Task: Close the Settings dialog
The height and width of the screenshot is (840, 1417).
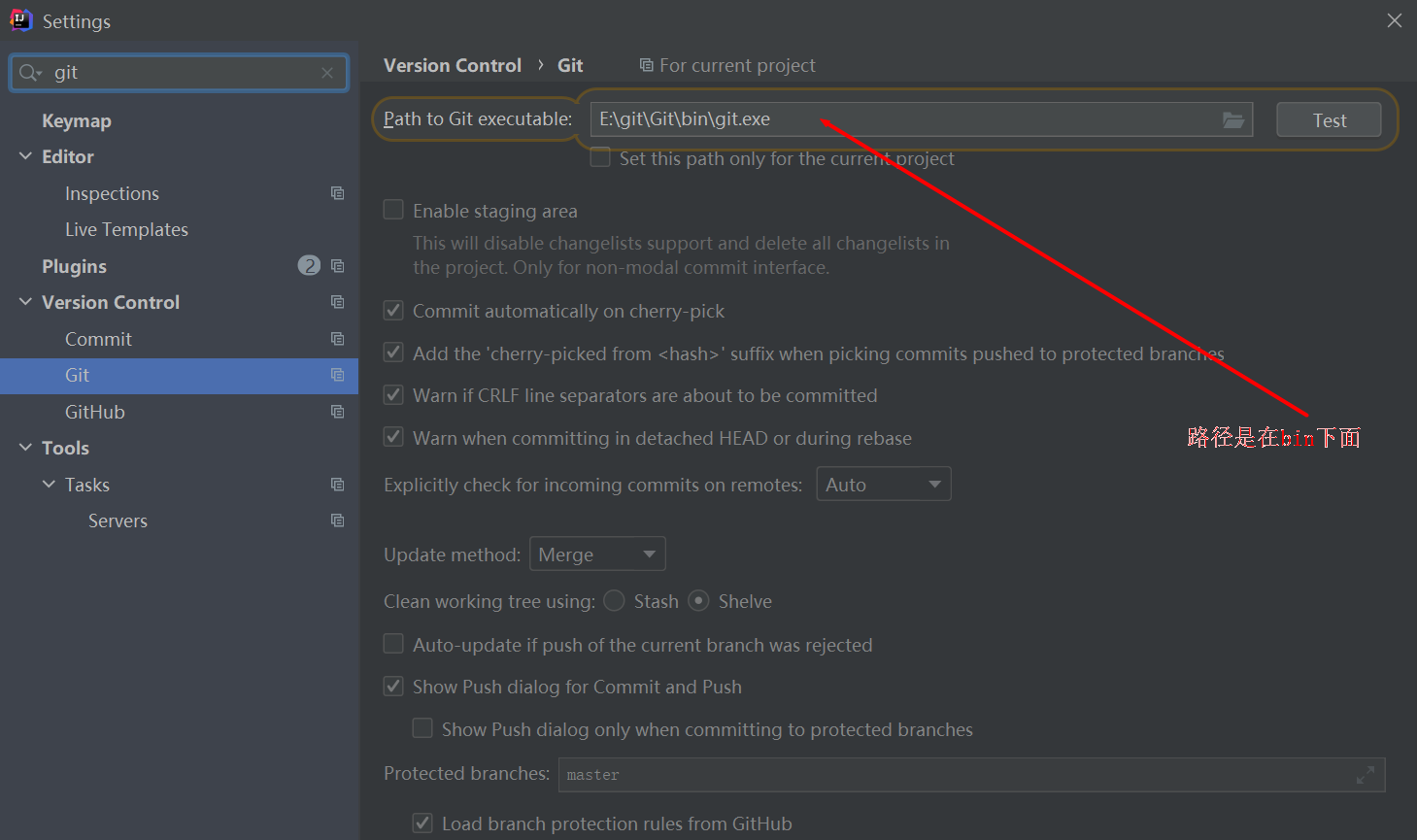Action: click(1395, 20)
